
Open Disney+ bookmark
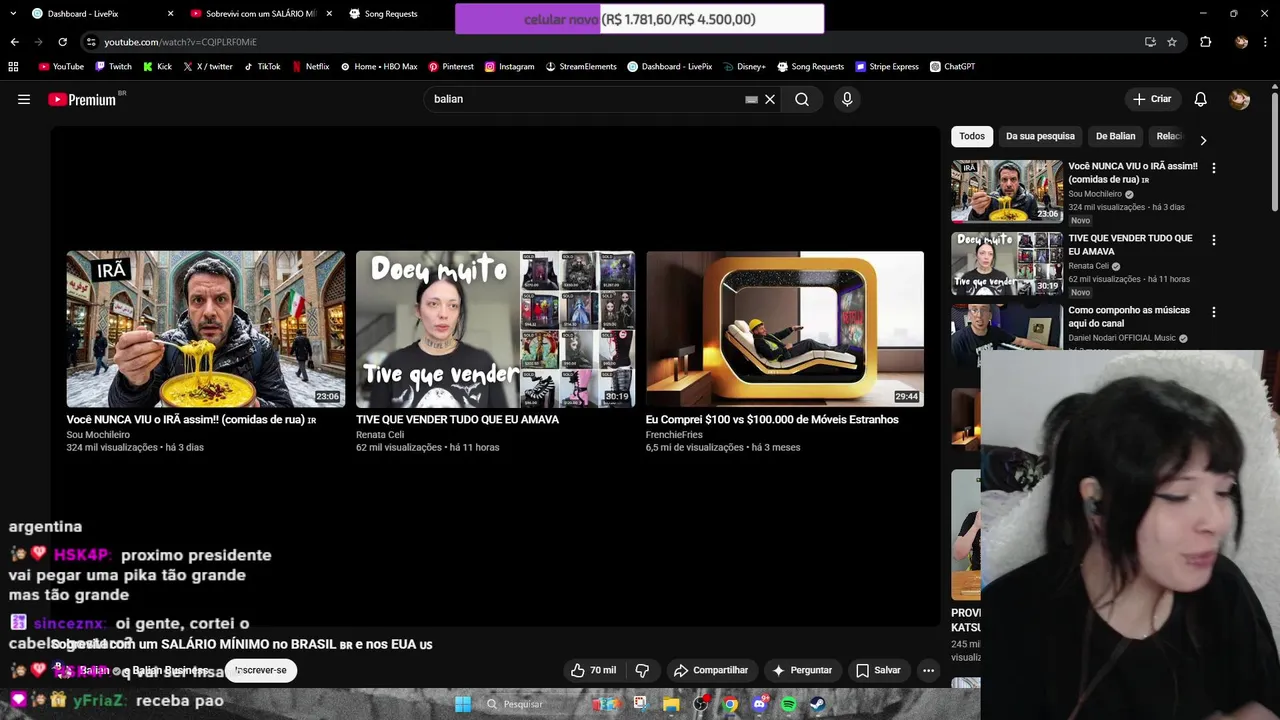click(744, 67)
